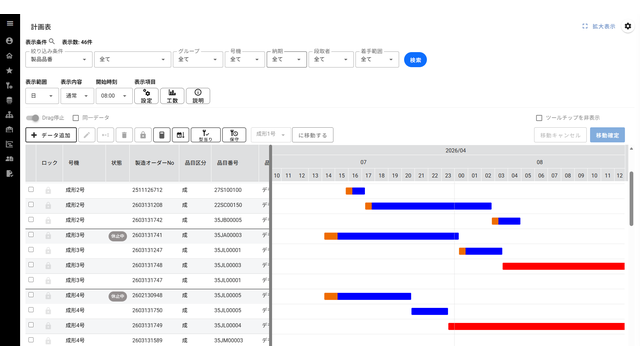This screenshot has width=640, height=360.
Task: Click the pencil edit icon in toolbar
Action: 87,135
